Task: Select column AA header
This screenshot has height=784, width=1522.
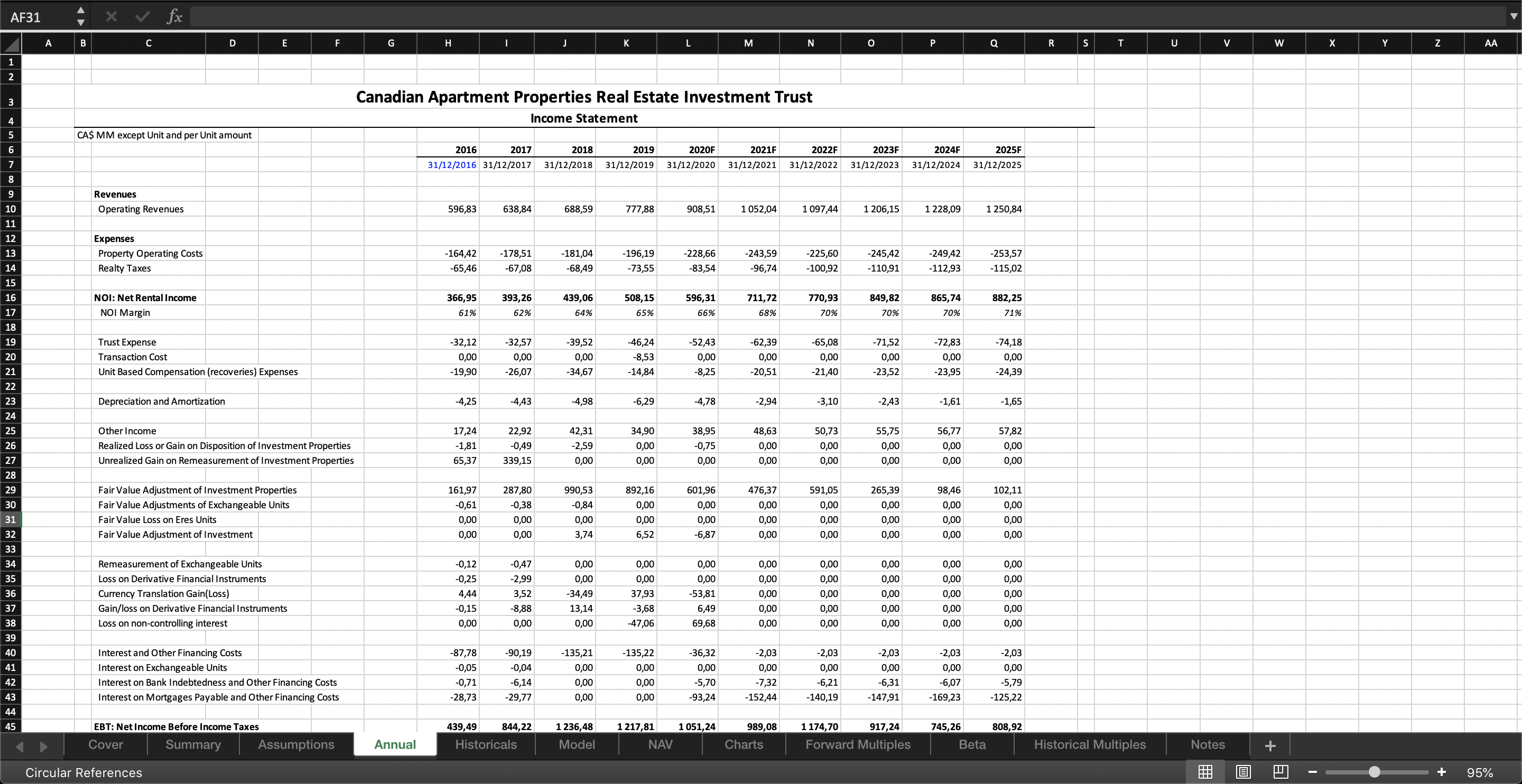Action: pyautogui.click(x=1491, y=43)
